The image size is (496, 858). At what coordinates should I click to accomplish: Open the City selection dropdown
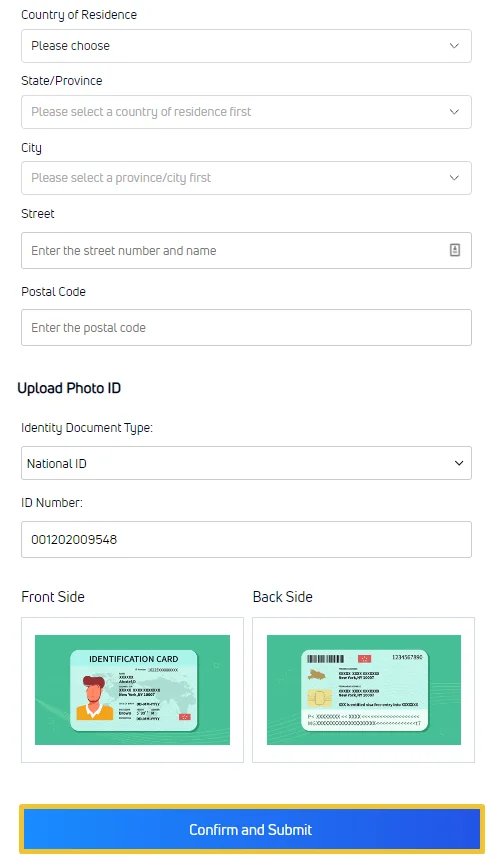(246, 178)
